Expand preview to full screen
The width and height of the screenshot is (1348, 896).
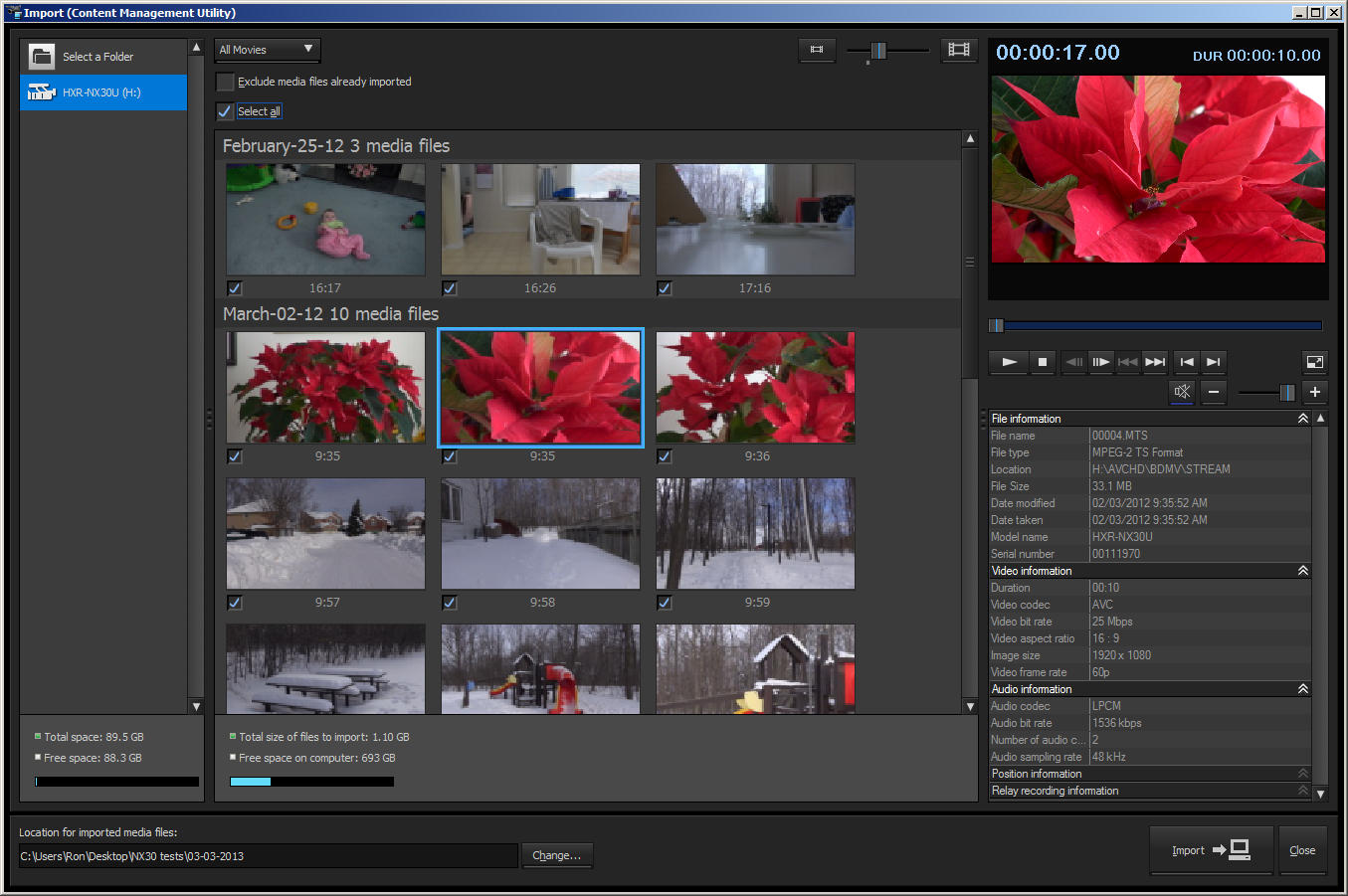[x=1314, y=362]
